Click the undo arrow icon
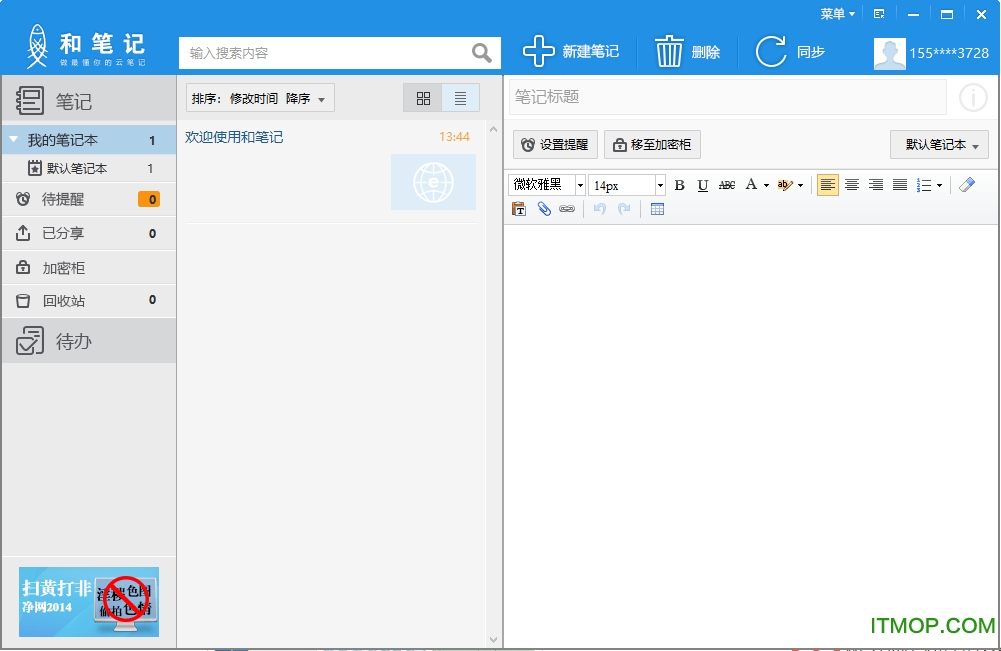 coord(599,209)
